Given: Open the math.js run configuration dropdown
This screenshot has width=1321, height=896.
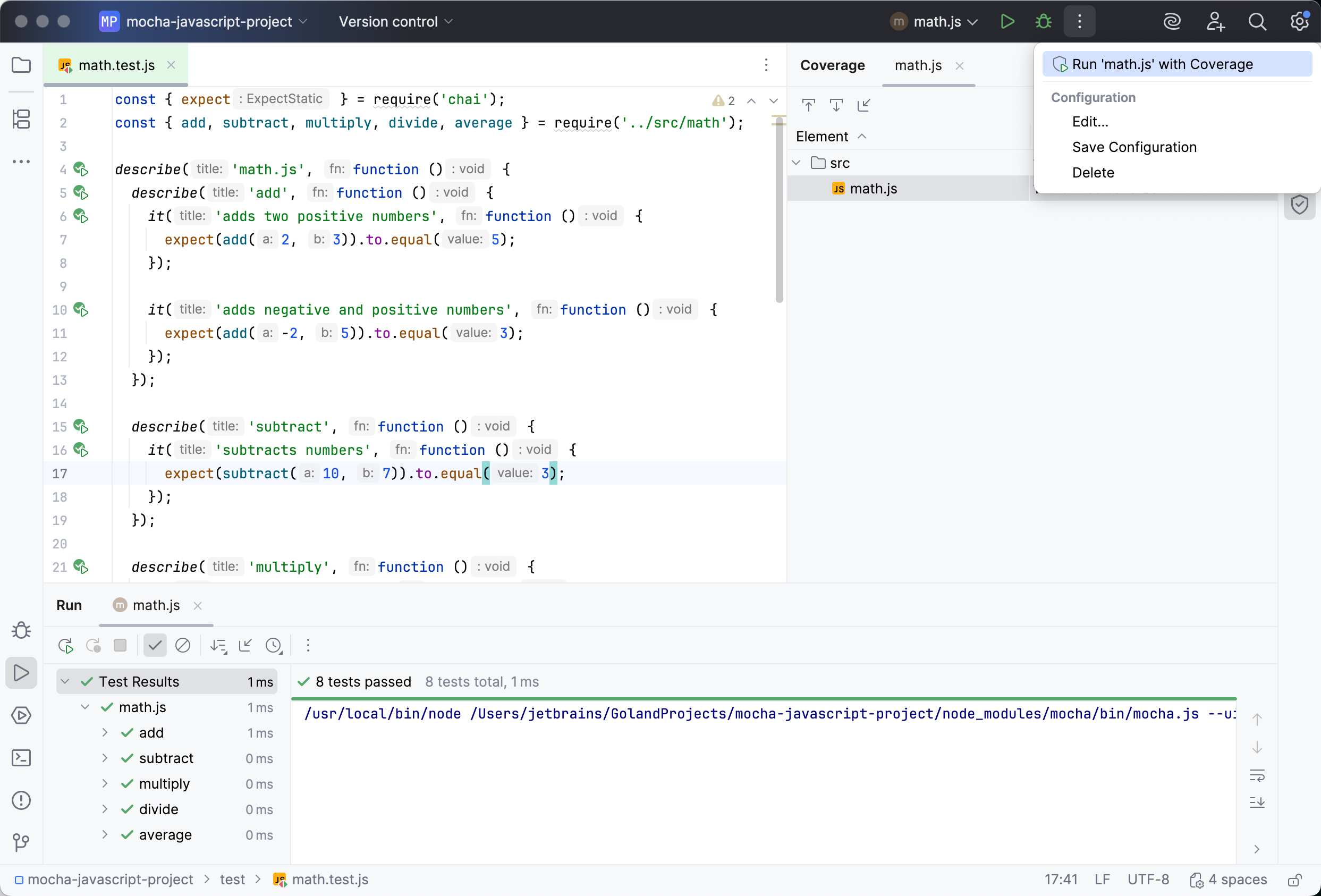Looking at the screenshot, I should pos(934,21).
